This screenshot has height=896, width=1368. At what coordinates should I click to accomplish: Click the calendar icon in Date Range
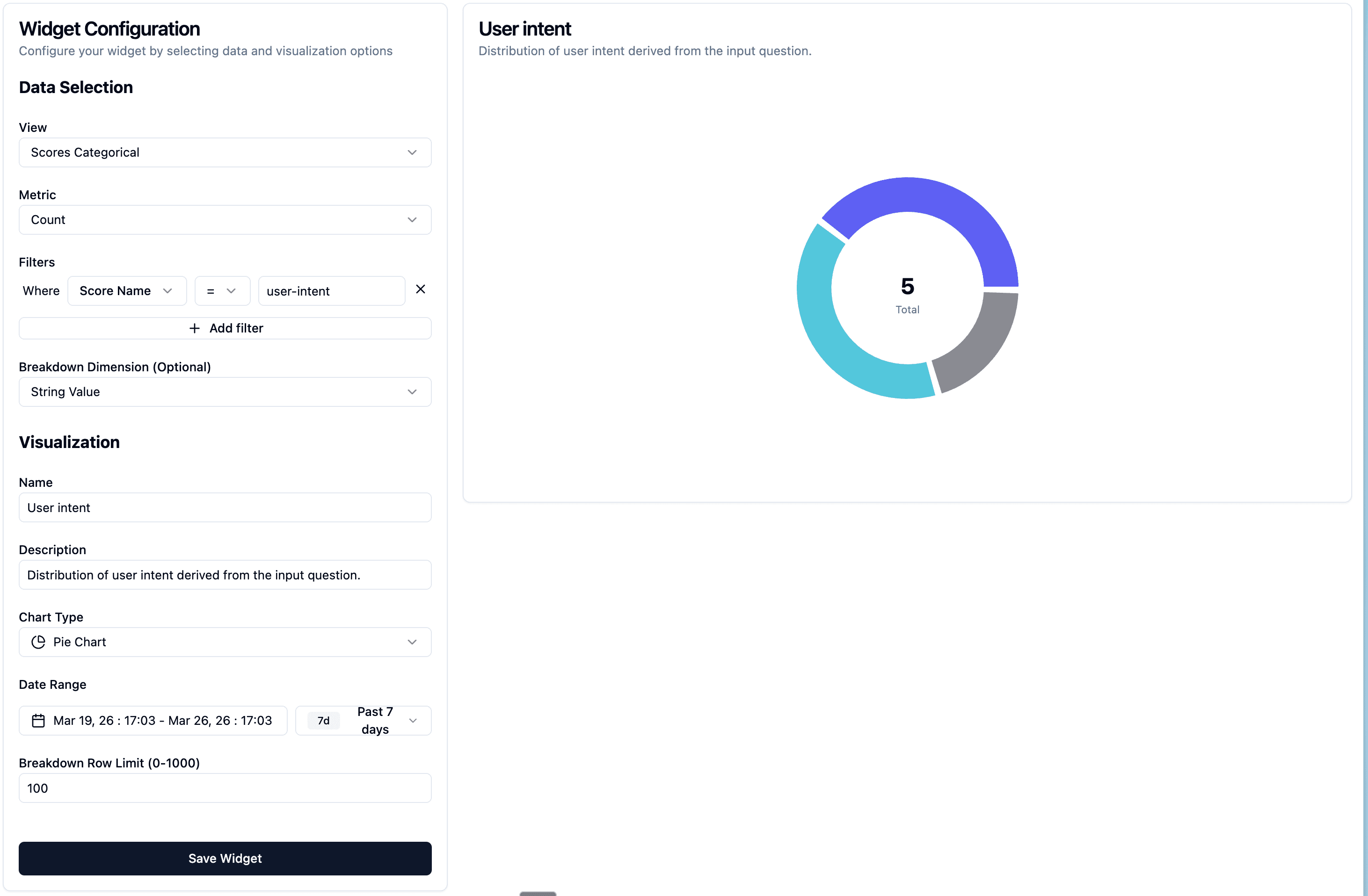[x=37, y=720]
